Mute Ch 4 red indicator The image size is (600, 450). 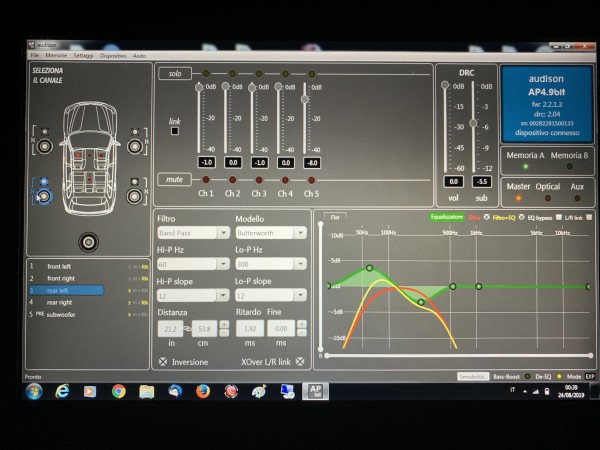[285, 180]
